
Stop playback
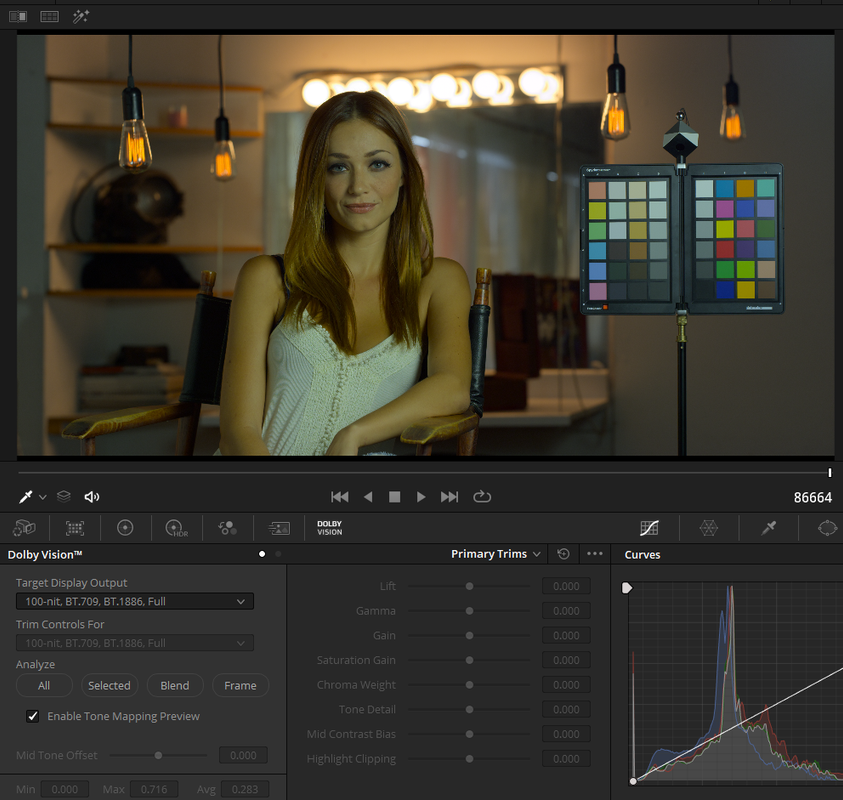(395, 497)
